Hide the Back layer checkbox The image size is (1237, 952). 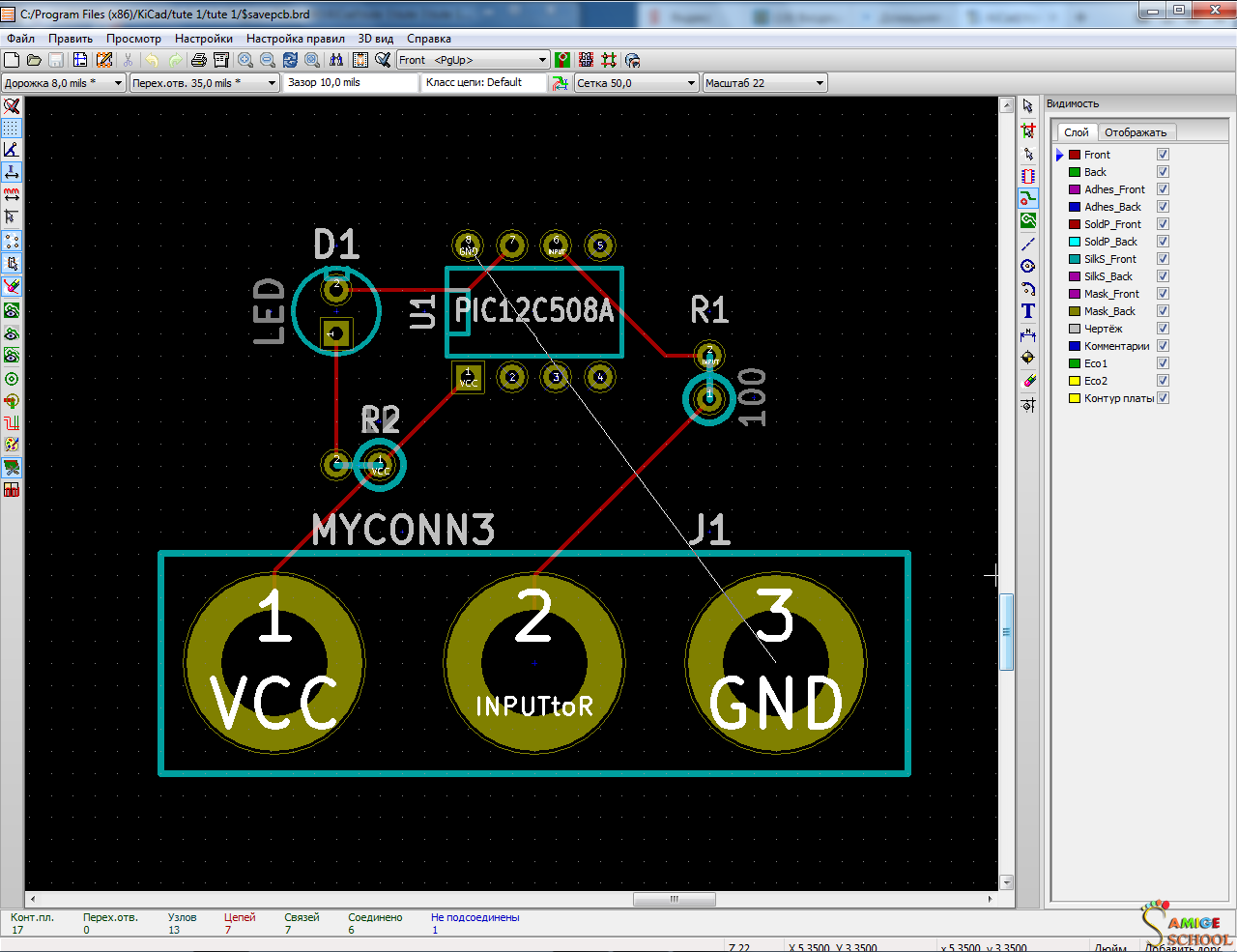(x=1163, y=172)
